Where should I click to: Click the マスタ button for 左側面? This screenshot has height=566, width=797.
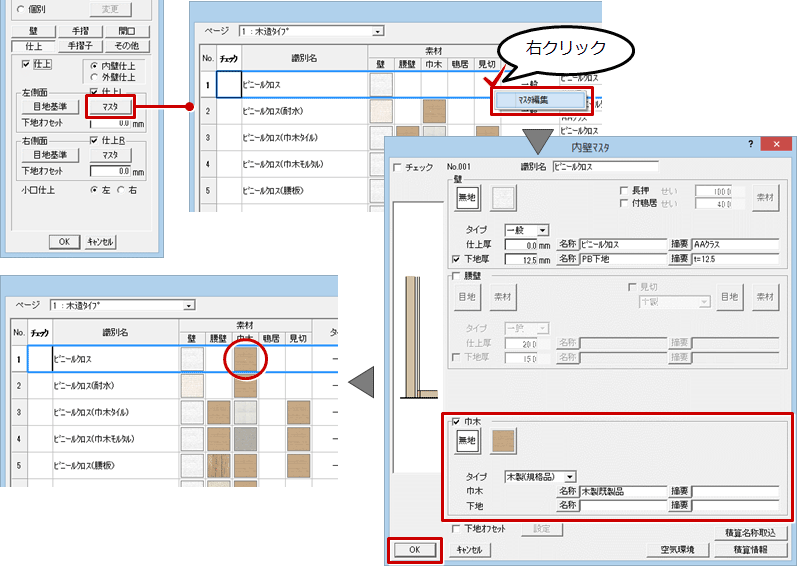110,104
